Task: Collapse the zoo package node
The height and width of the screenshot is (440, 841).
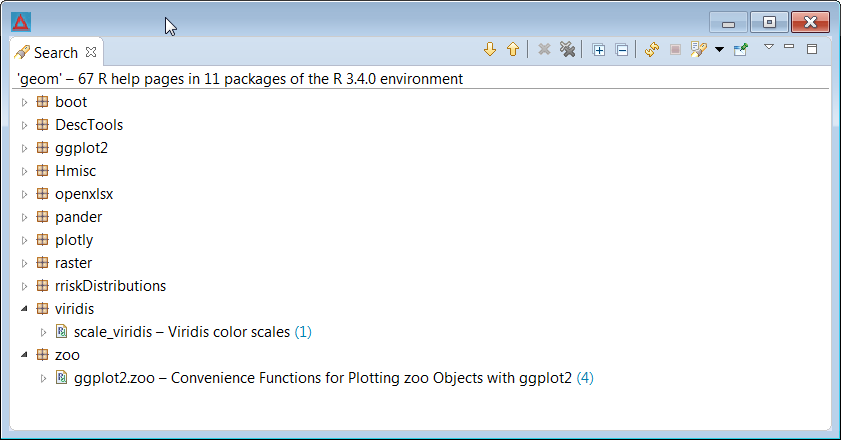Action: [24, 355]
